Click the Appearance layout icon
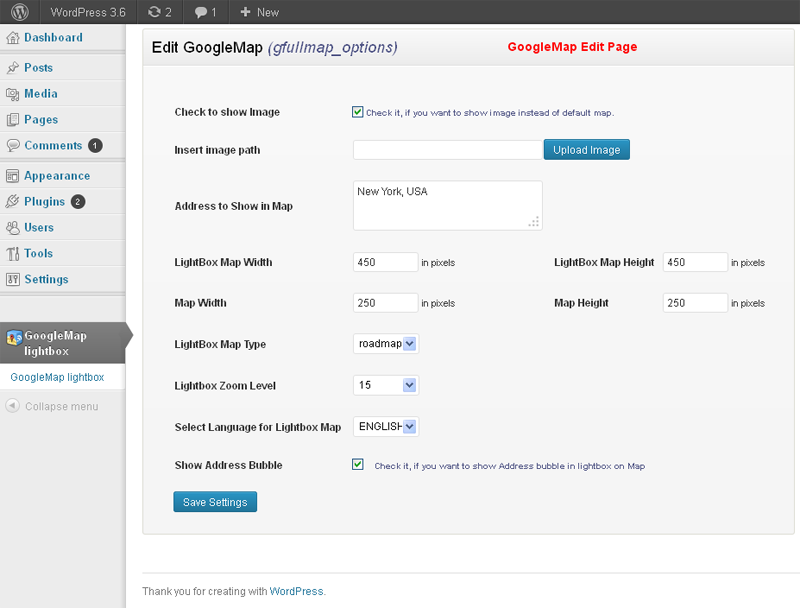Screen dimensions: 800x608 13,176
